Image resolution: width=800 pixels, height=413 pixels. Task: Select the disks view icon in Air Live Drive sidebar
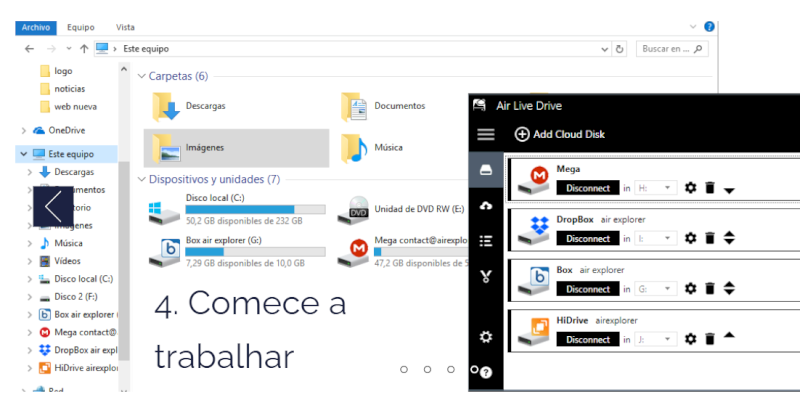click(486, 170)
